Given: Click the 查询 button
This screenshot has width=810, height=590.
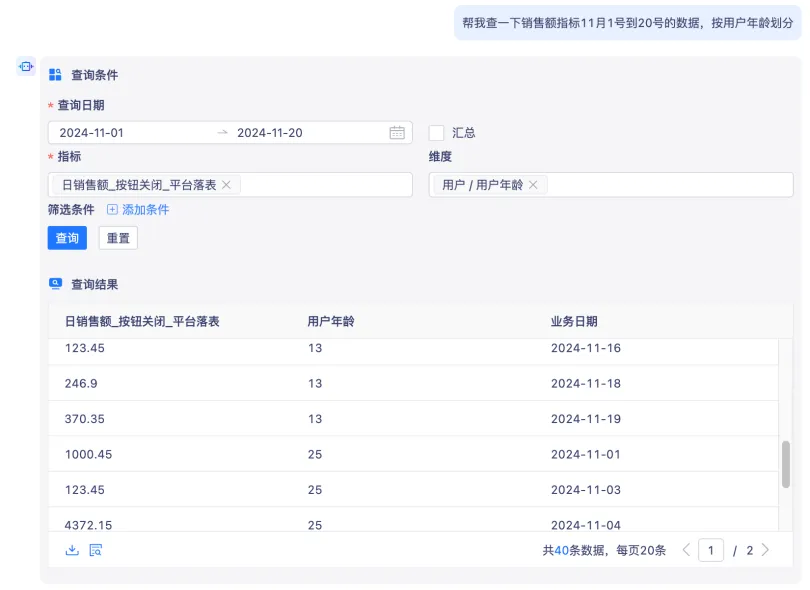Looking at the screenshot, I should click(67, 238).
